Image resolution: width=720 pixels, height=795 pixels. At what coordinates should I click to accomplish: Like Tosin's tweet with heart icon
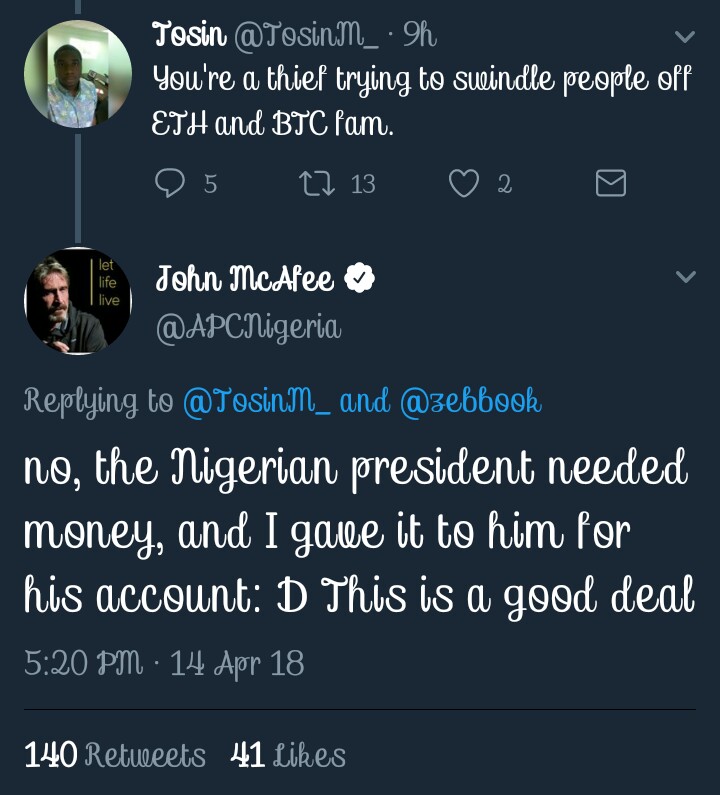tap(463, 183)
